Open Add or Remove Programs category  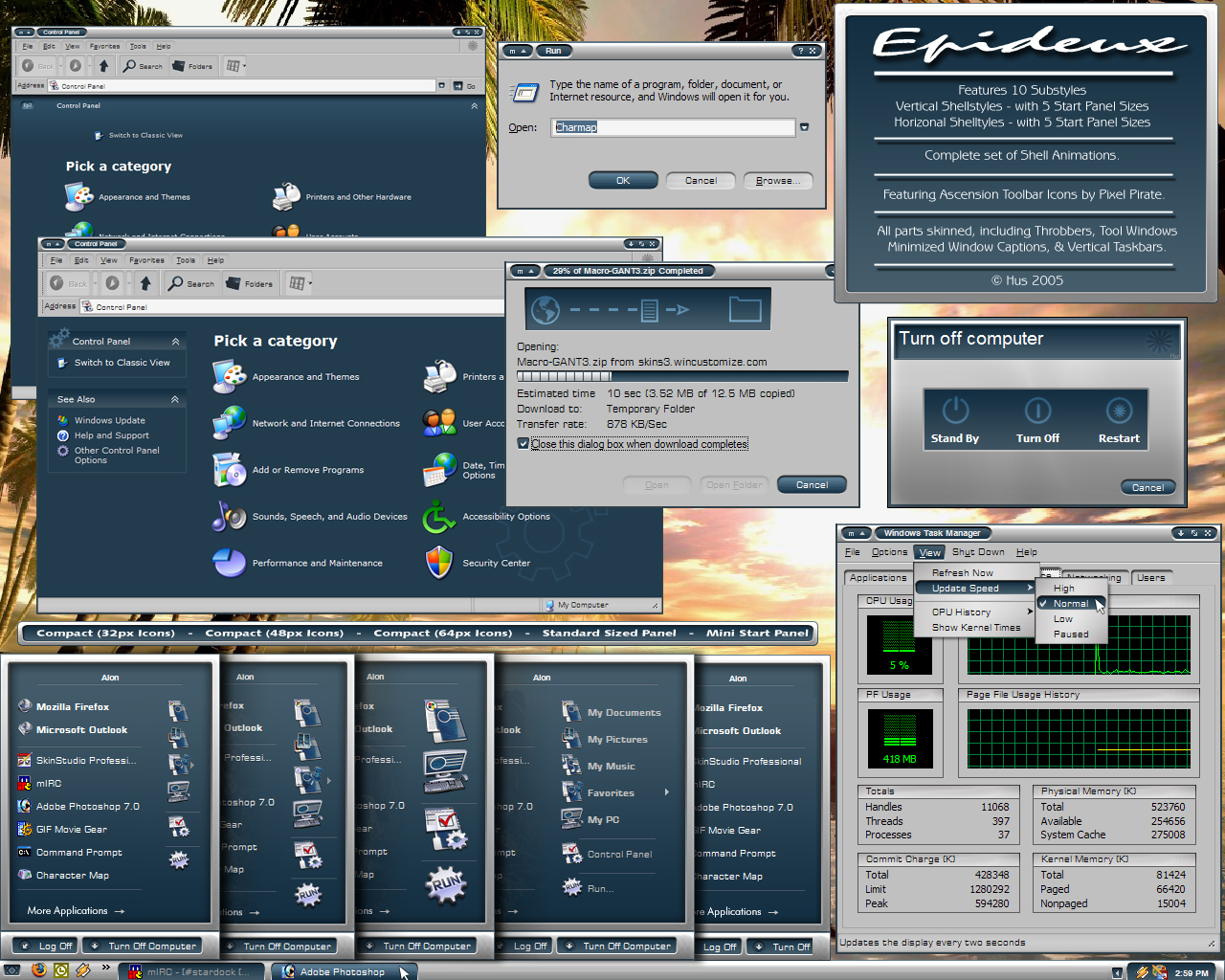tap(289, 470)
